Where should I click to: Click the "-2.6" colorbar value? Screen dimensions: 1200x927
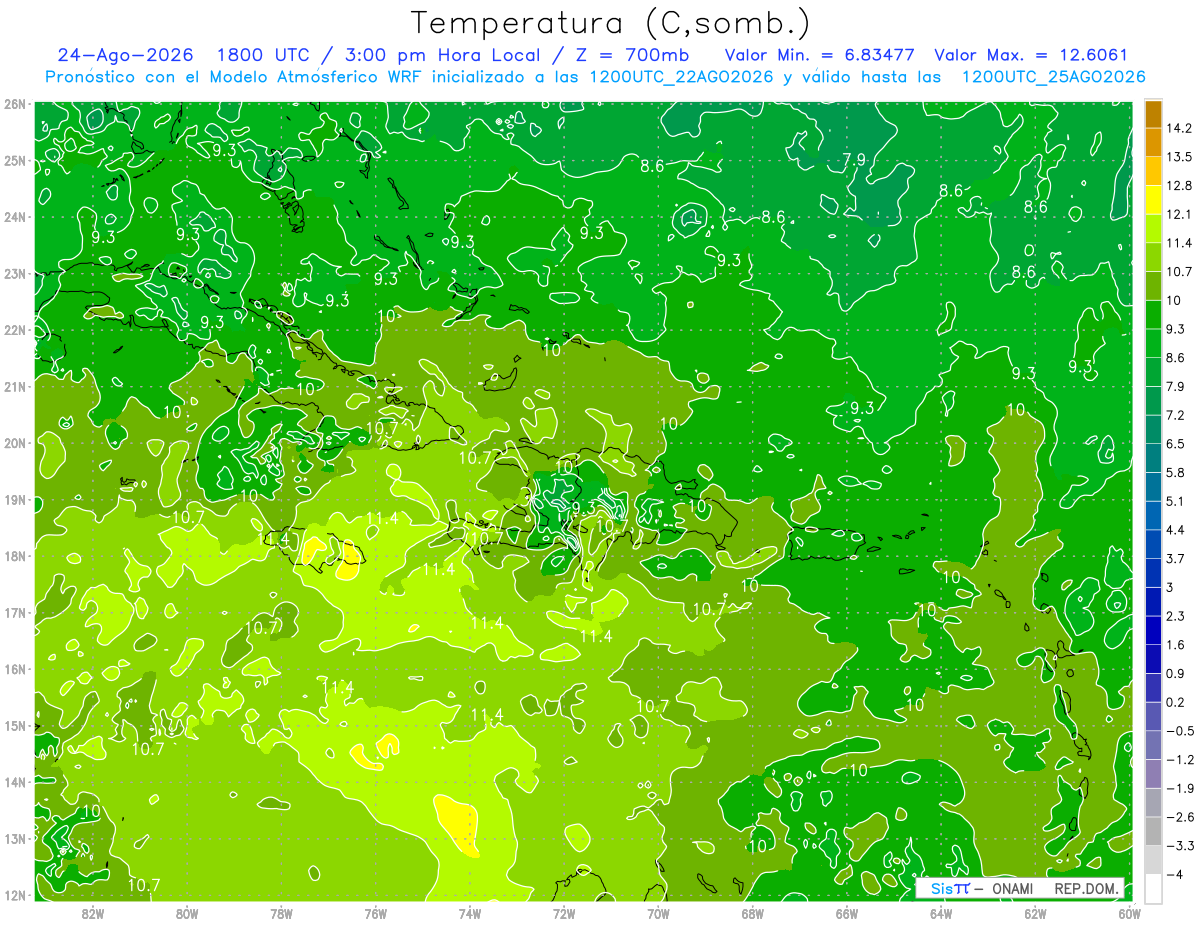click(x=1180, y=817)
